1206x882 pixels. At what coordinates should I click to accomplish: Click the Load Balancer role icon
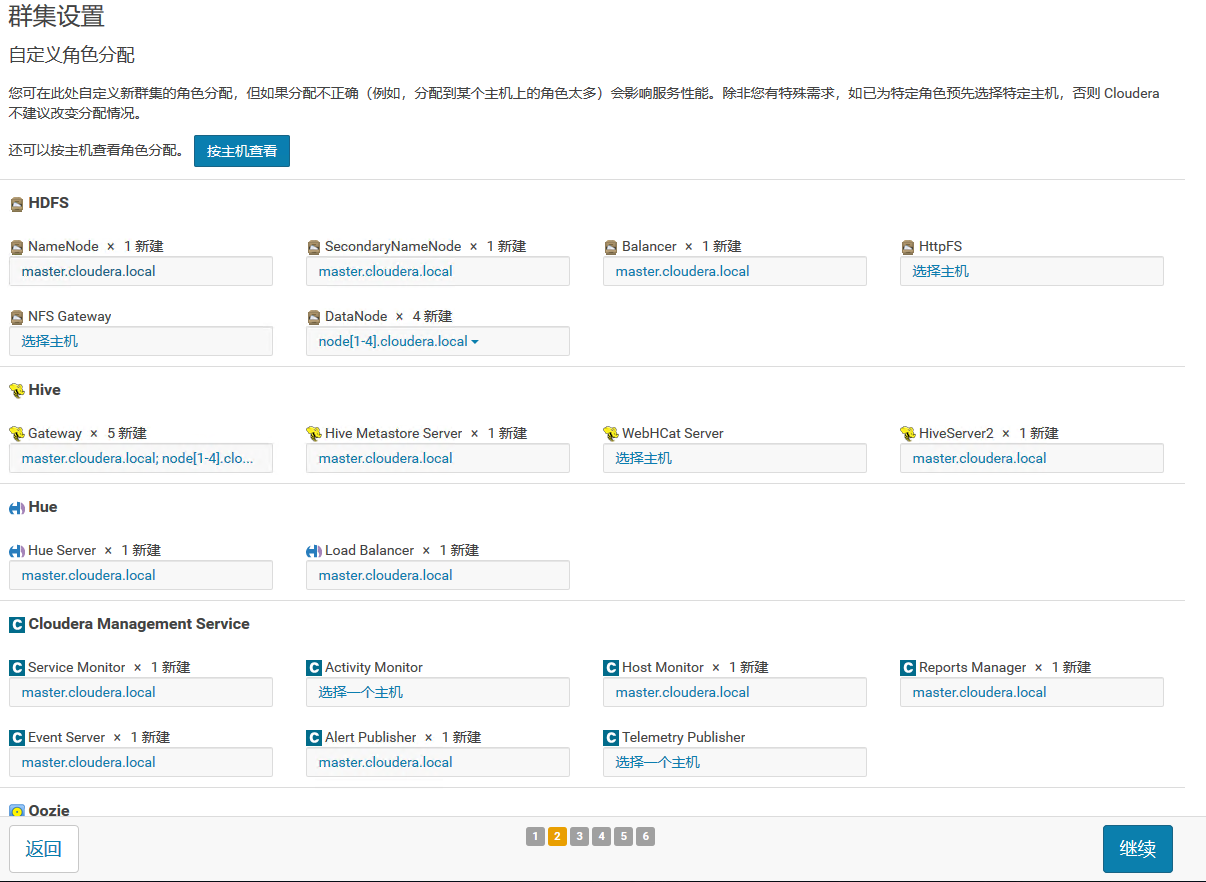tap(314, 551)
